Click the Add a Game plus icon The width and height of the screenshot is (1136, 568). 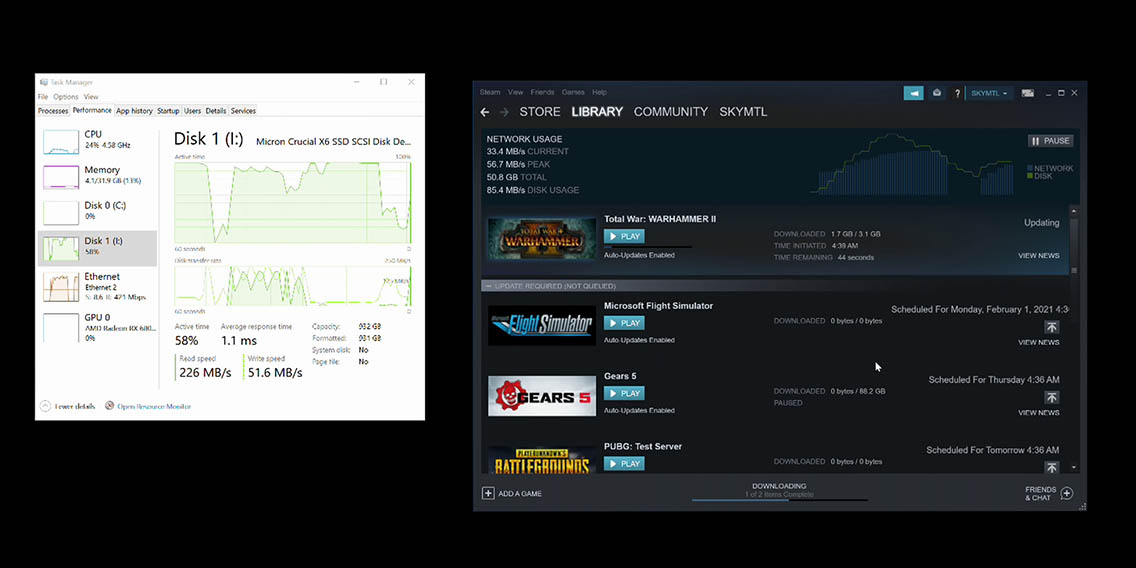[x=488, y=493]
